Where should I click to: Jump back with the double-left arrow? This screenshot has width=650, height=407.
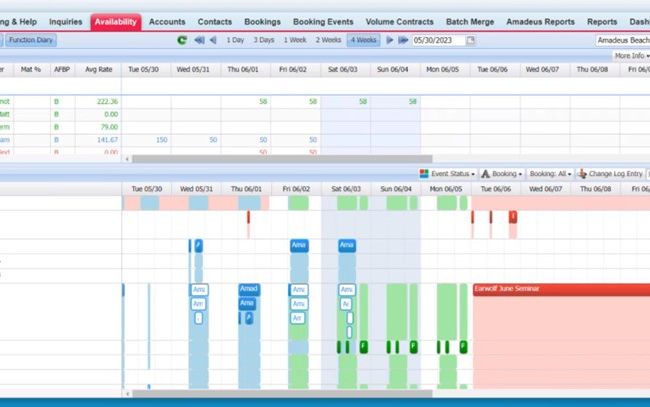pos(199,40)
